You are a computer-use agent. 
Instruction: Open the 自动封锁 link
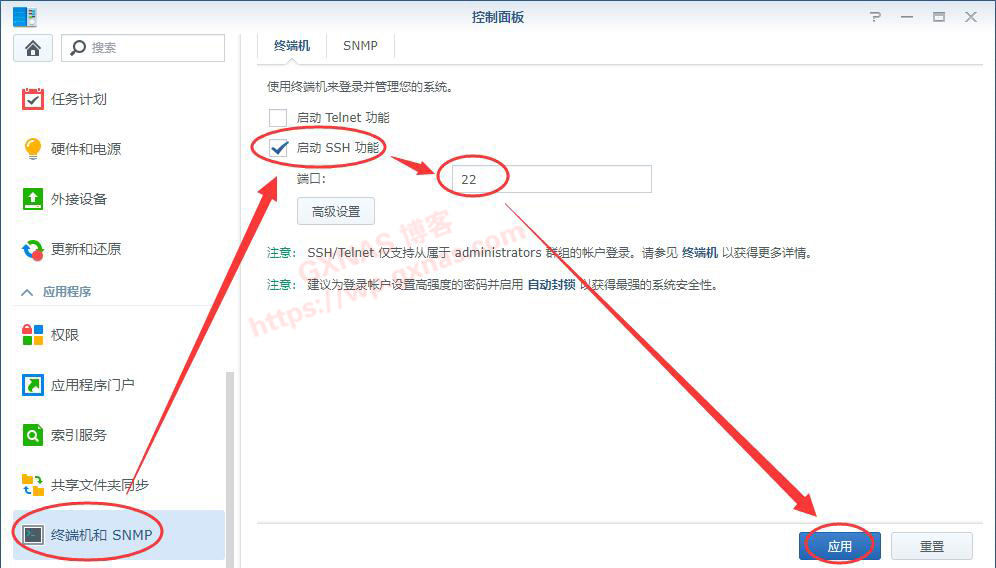click(x=551, y=285)
